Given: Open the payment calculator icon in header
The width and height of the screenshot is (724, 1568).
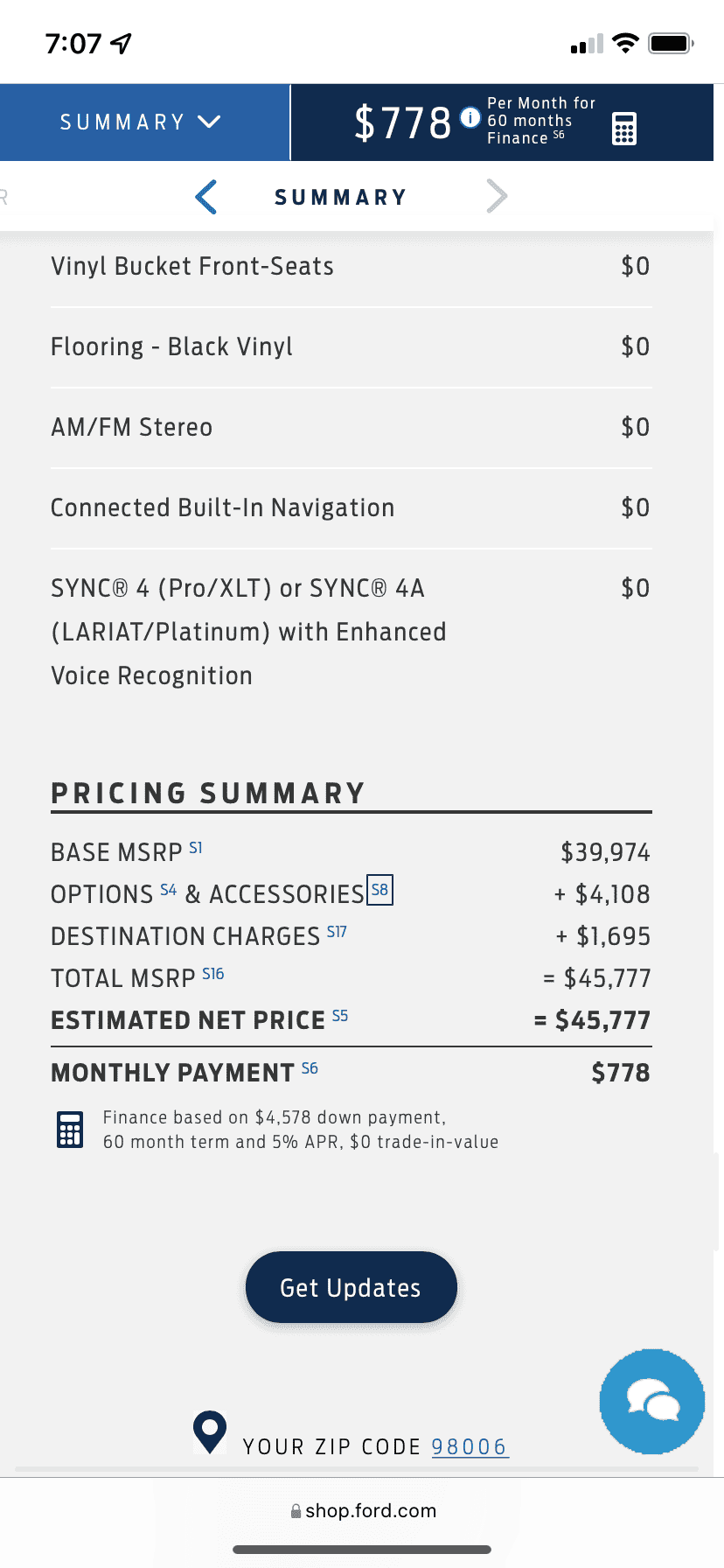Looking at the screenshot, I should [623, 129].
